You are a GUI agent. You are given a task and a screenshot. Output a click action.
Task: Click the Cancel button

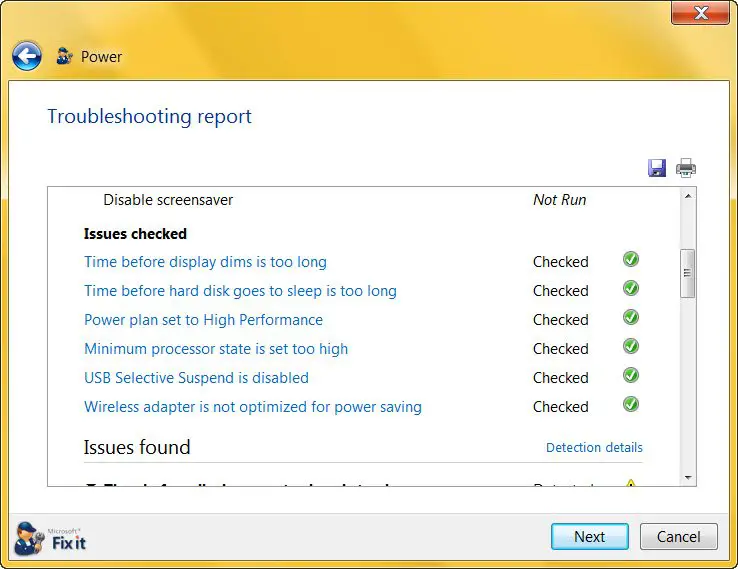[x=679, y=537]
